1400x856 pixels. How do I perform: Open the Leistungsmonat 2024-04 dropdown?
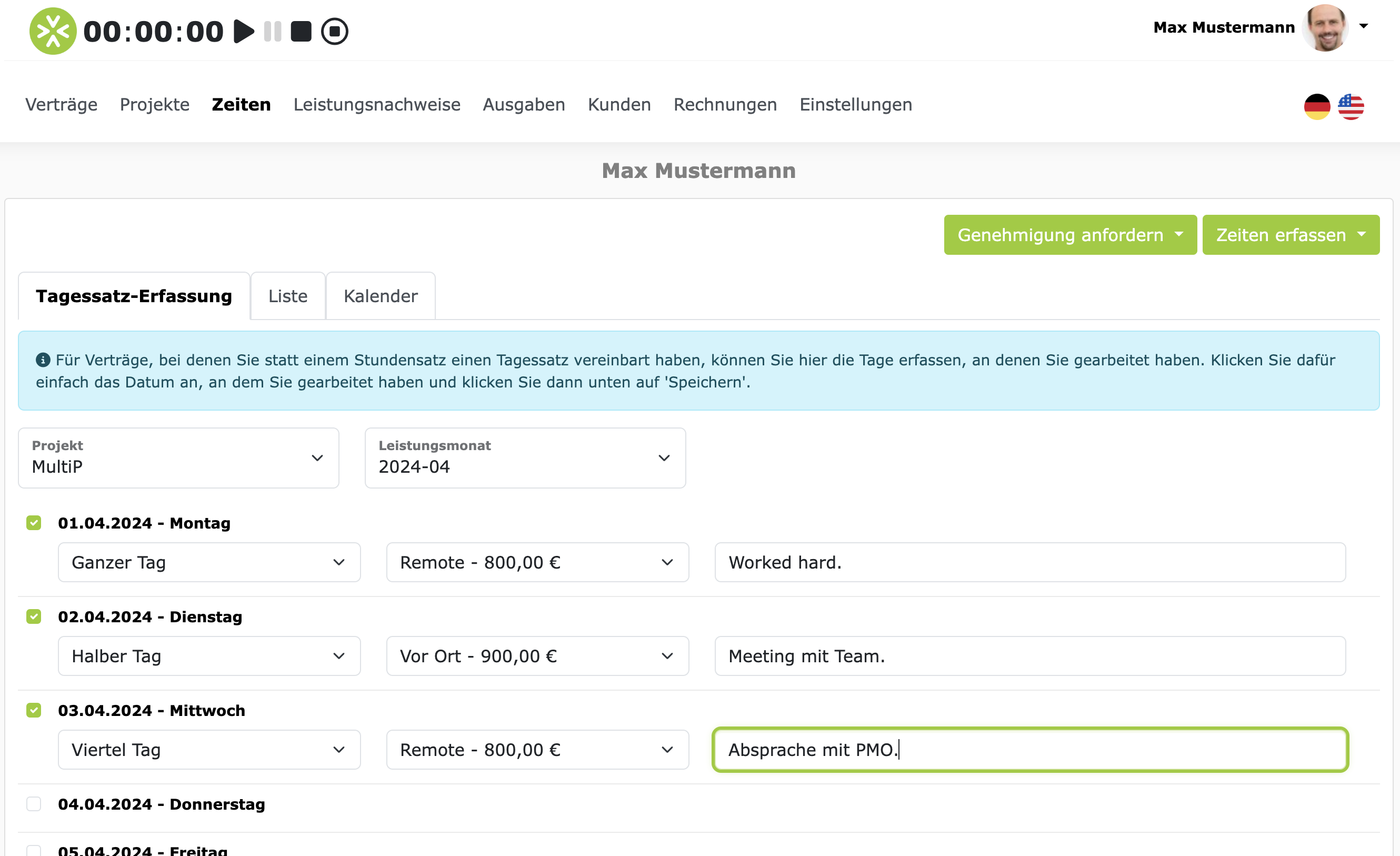pos(525,458)
